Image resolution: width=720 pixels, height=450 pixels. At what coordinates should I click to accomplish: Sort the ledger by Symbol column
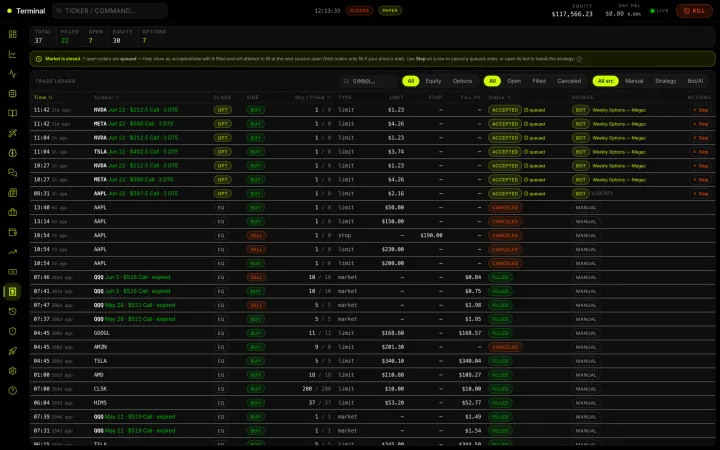pyautogui.click(x=106, y=97)
